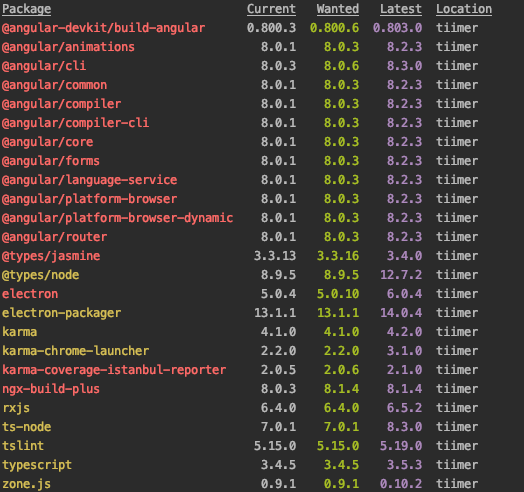The height and width of the screenshot is (492, 524).
Task: Click the @types/node package name
Action: (40, 275)
